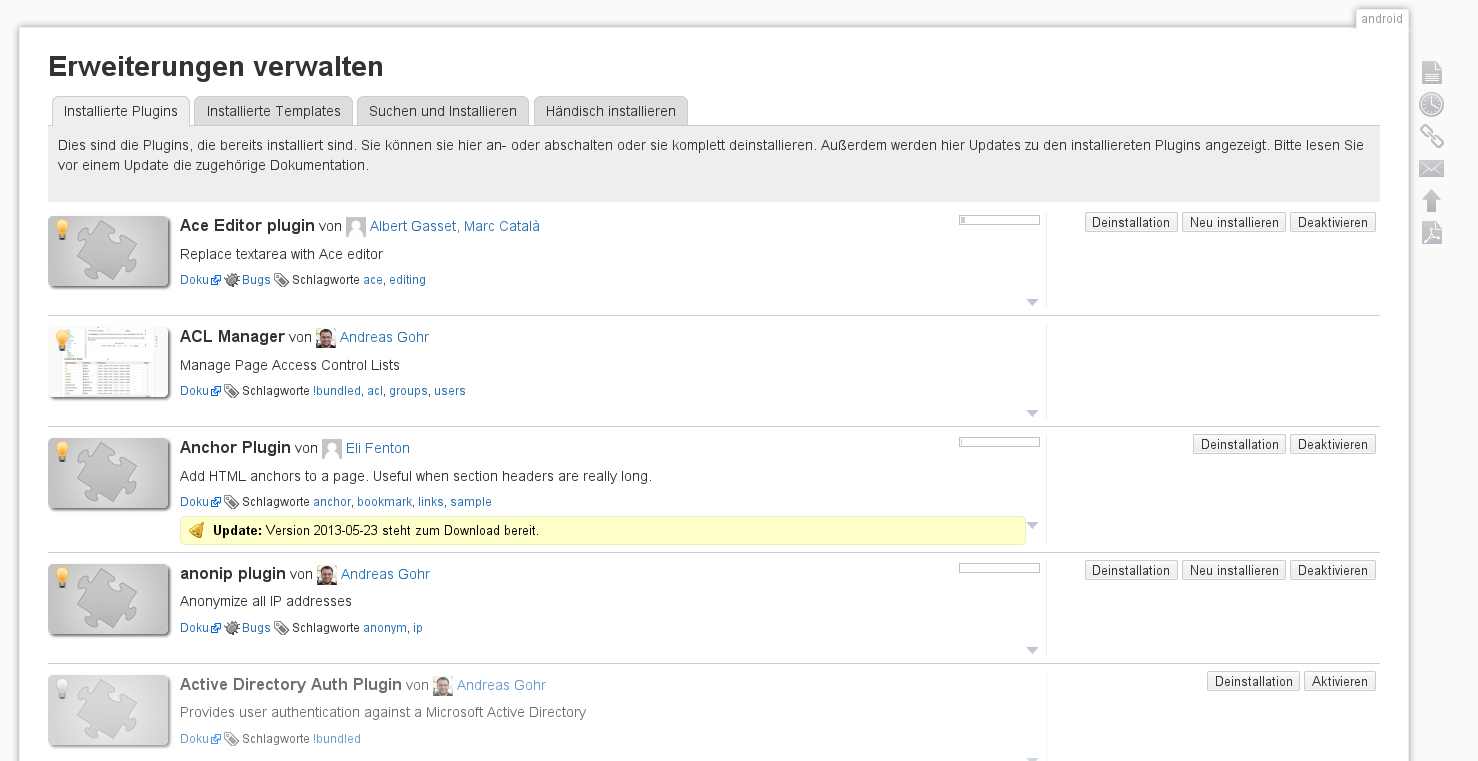Expand the Ace Editor plugin details arrow
The width and height of the screenshot is (1478, 761).
(1032, 301)
